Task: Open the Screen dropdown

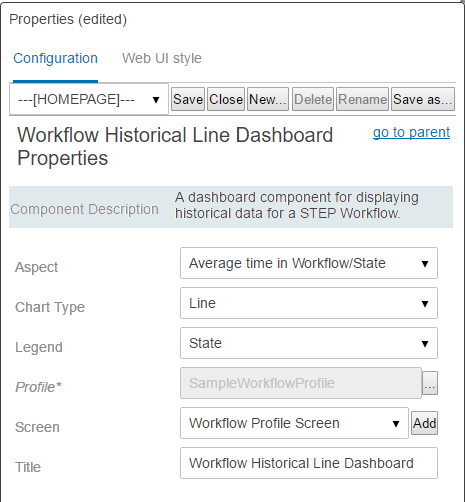Action: click(294, 423)
